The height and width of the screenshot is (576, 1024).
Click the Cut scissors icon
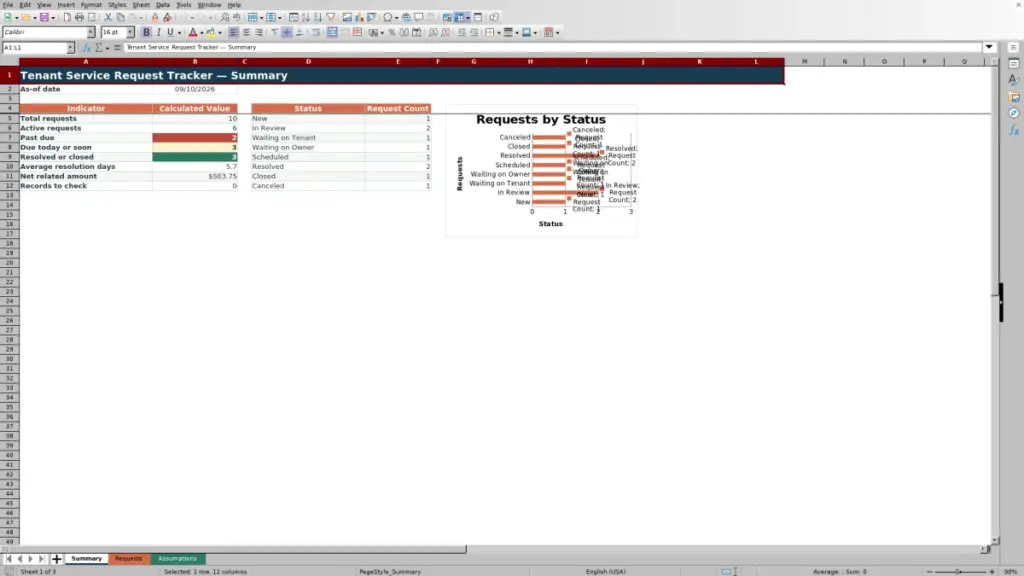108,17
